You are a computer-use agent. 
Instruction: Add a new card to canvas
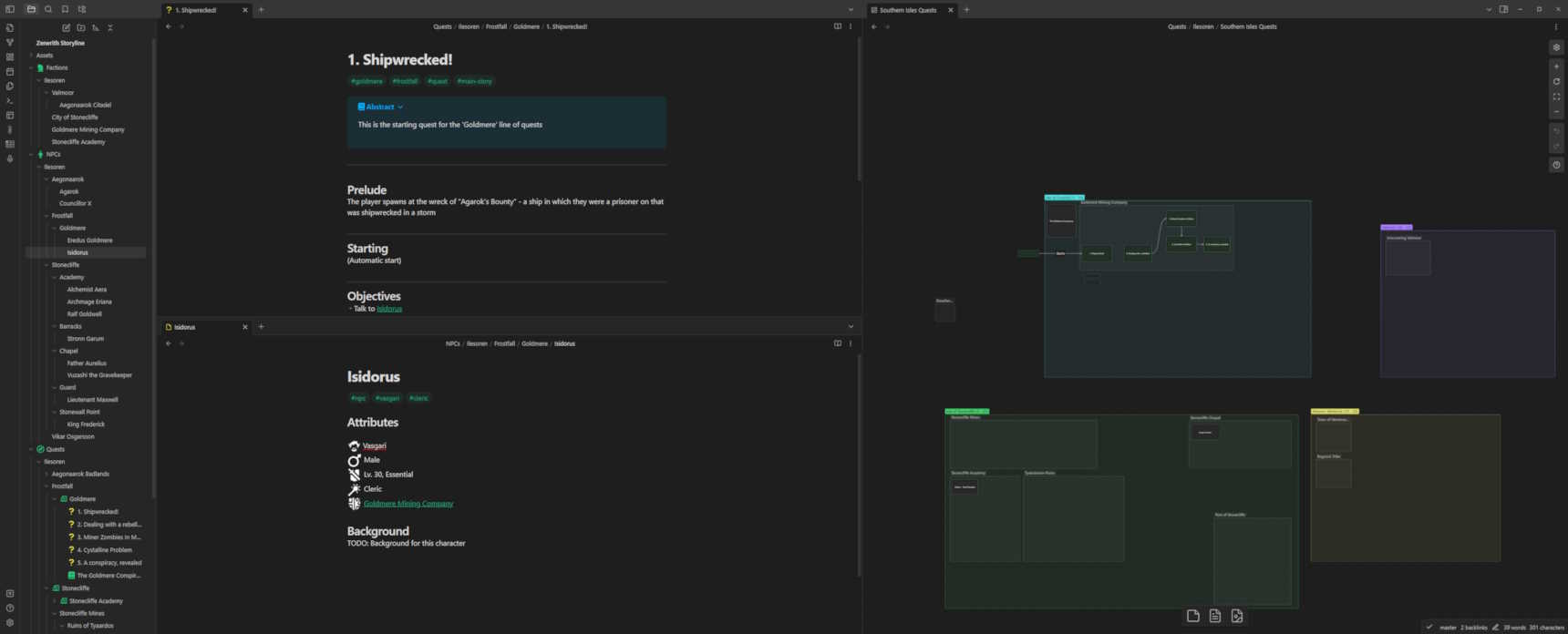click(x=1192, y=617)
